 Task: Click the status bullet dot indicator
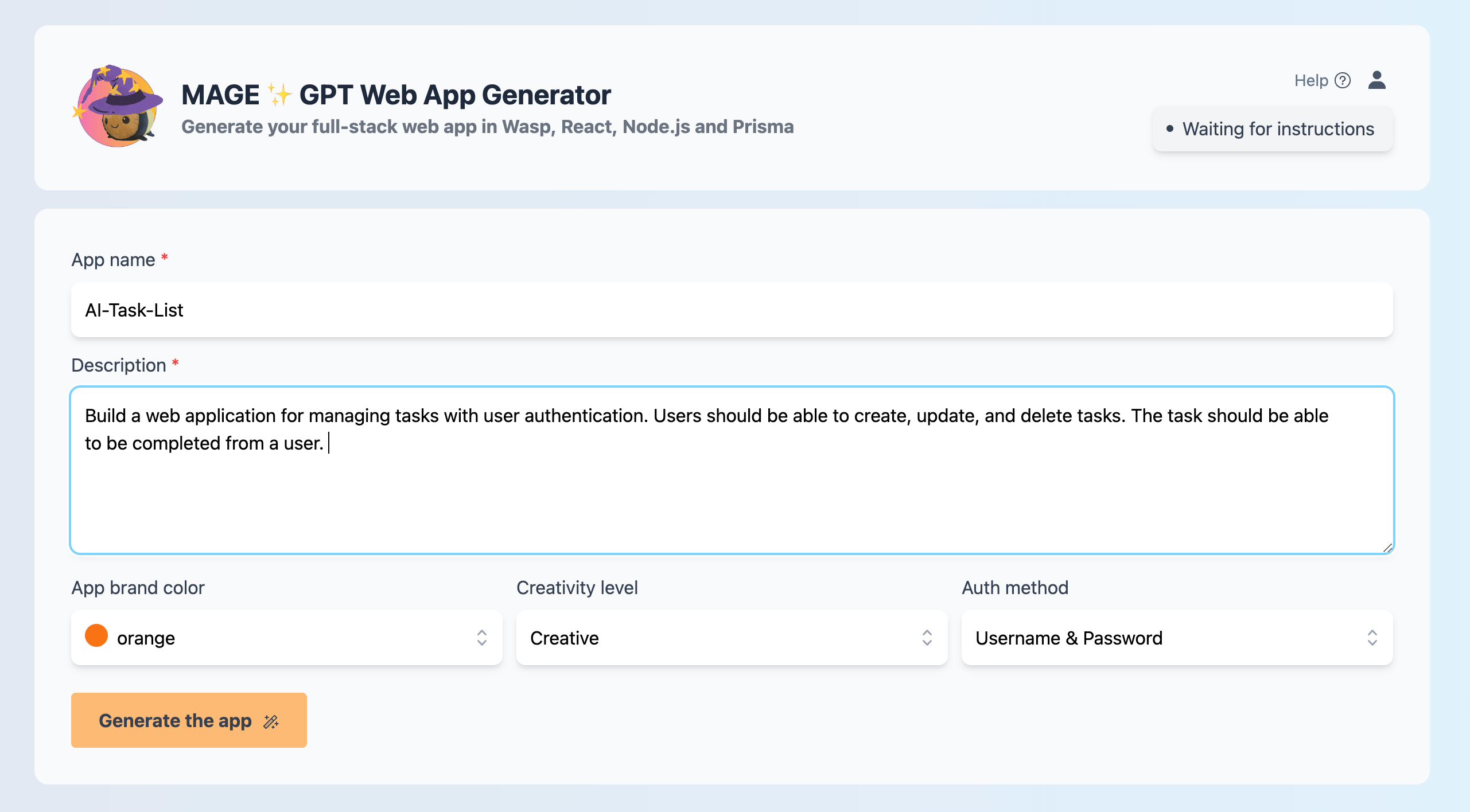1170,128
